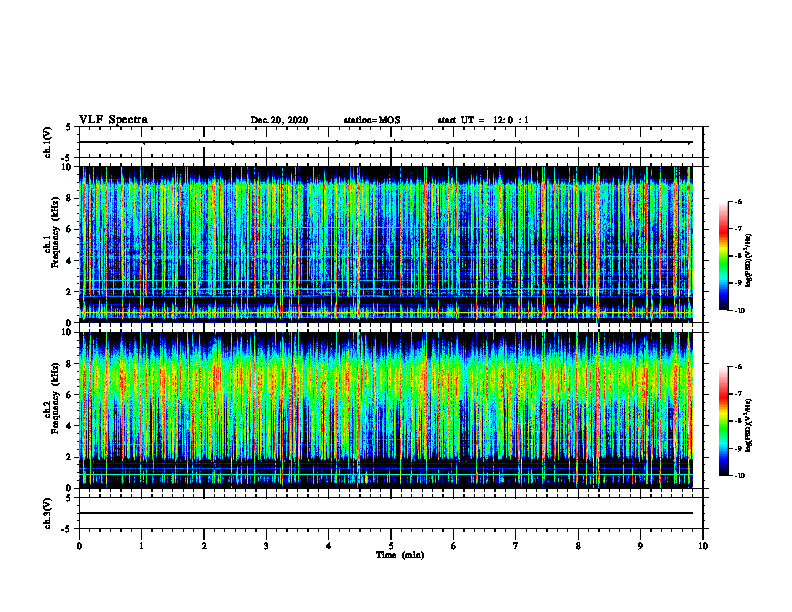
Task: Select the ch.1 "Frequency (kHz)" axis label
Action: pos(55,232)
